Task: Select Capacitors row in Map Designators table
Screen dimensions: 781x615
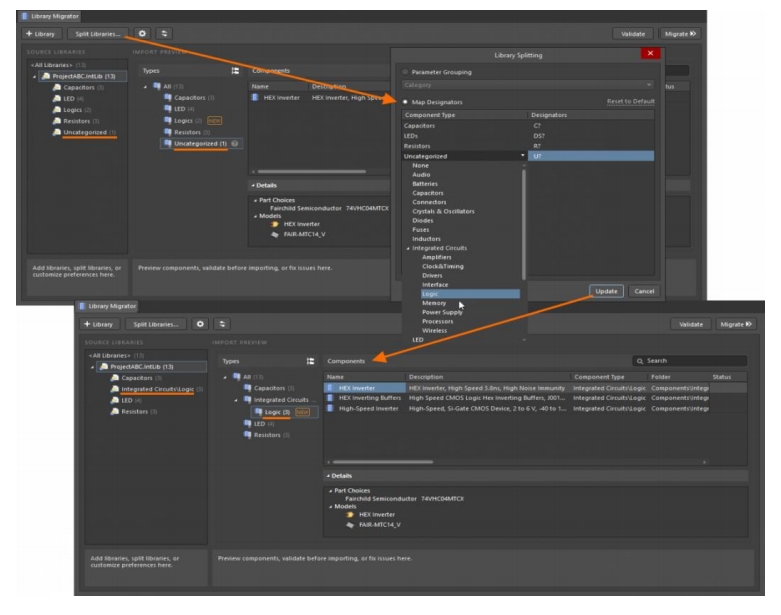Action: (528, 126)
